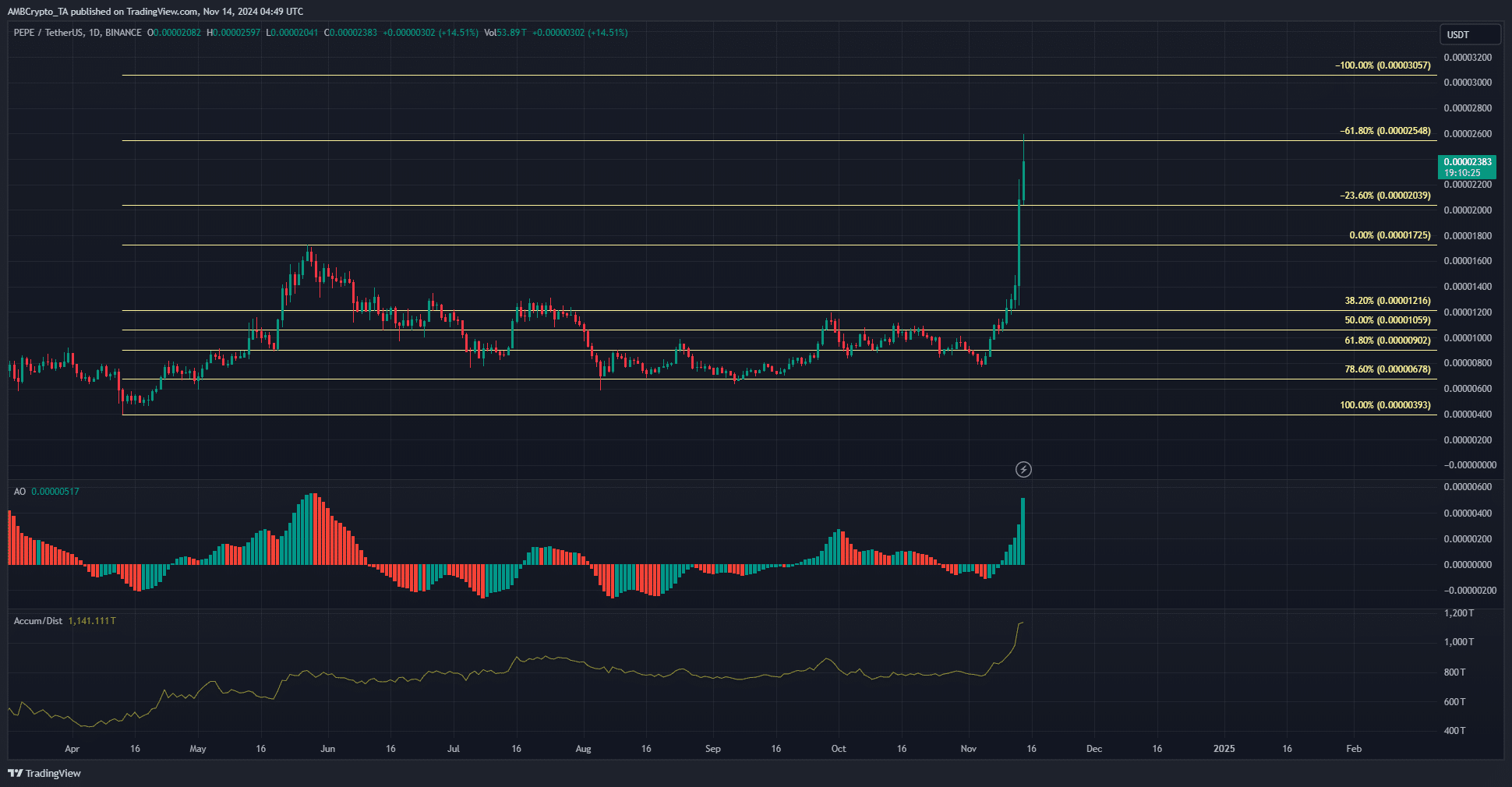Click the Dec label on time axis
This screenshot has width=1512, height=787.
(x=1094, y=749)
